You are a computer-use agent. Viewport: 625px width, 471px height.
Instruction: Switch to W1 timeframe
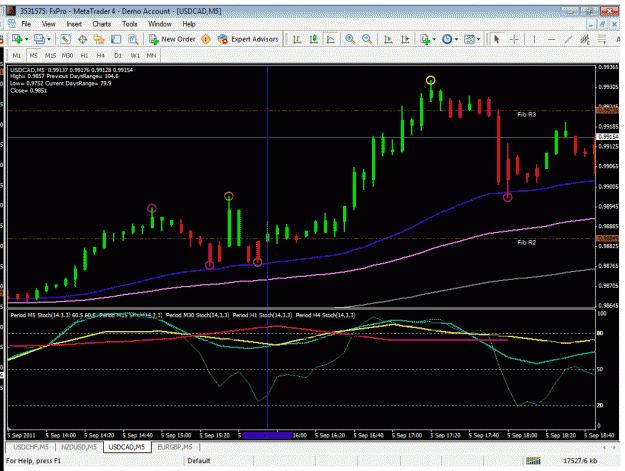pyautogui.click(x=135, y=55)
